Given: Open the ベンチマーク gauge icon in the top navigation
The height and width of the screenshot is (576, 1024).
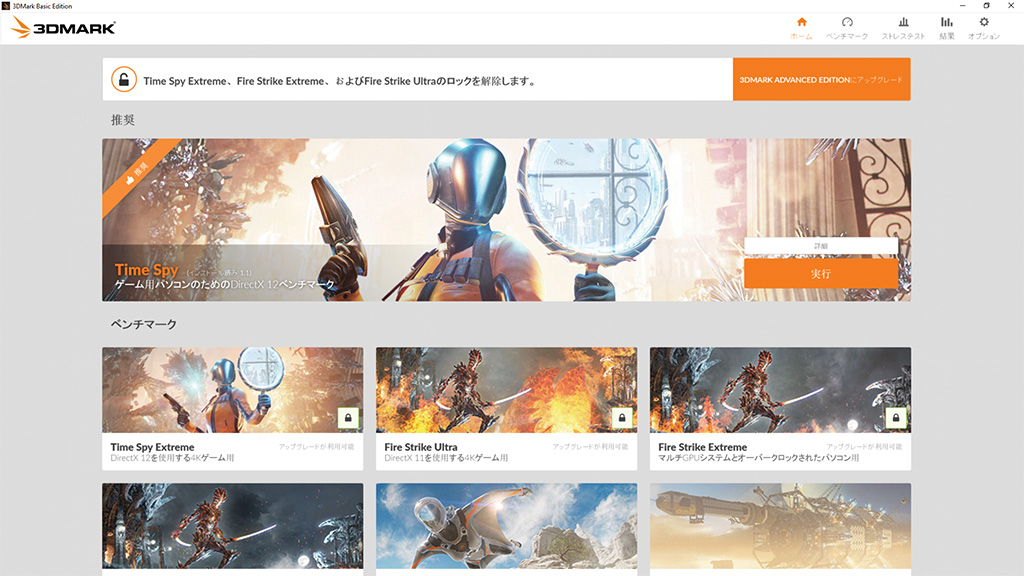Looking at the screenshot, I should pyautogui.click(x=847, y=22).
